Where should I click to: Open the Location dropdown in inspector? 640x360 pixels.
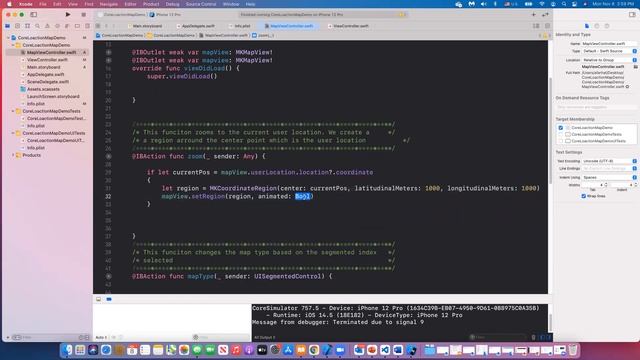[x=609, y=60]
